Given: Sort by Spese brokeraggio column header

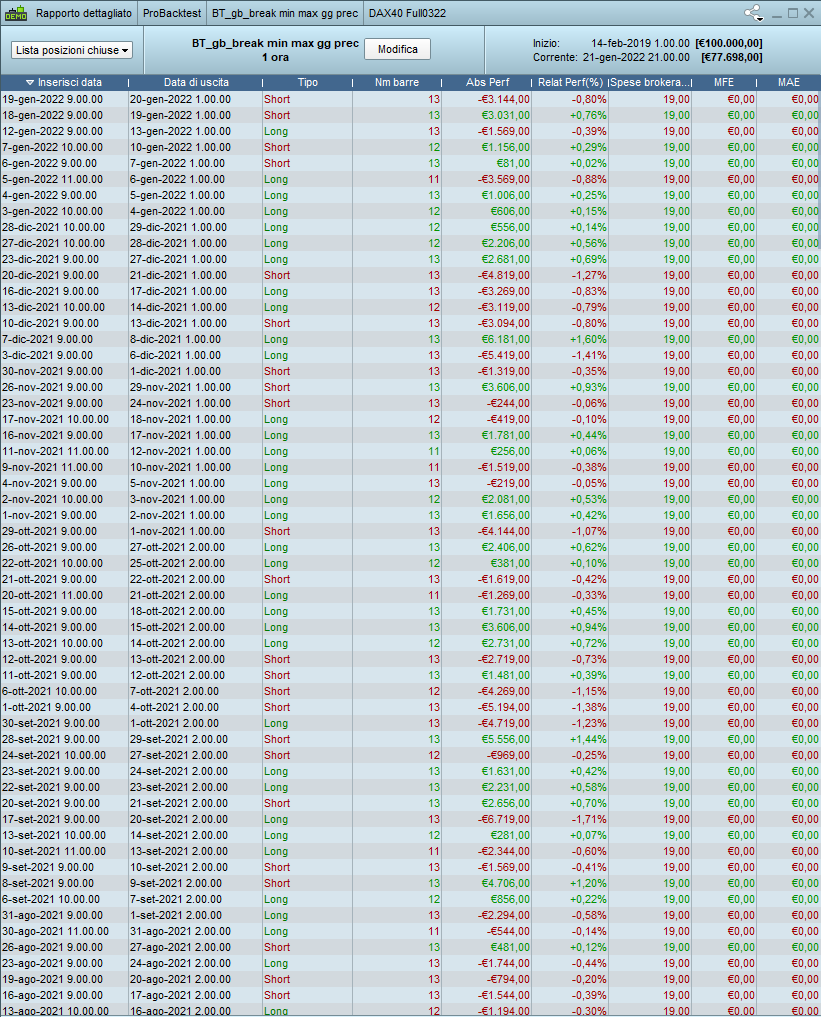Looking at the screenshot, I should pyautogui.click(x=650, y=82).
